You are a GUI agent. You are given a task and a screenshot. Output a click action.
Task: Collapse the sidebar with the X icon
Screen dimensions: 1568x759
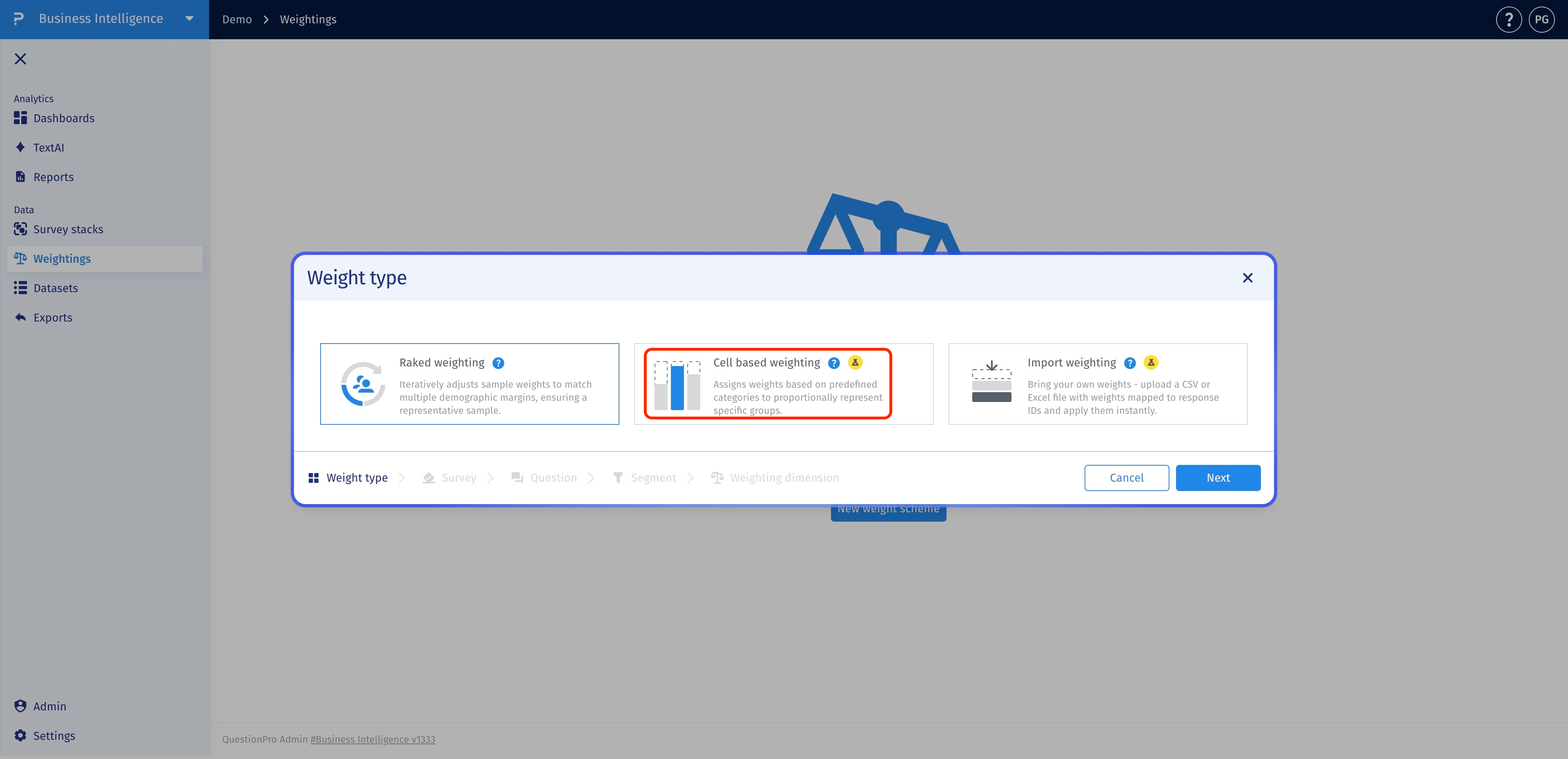pos(21,58)
